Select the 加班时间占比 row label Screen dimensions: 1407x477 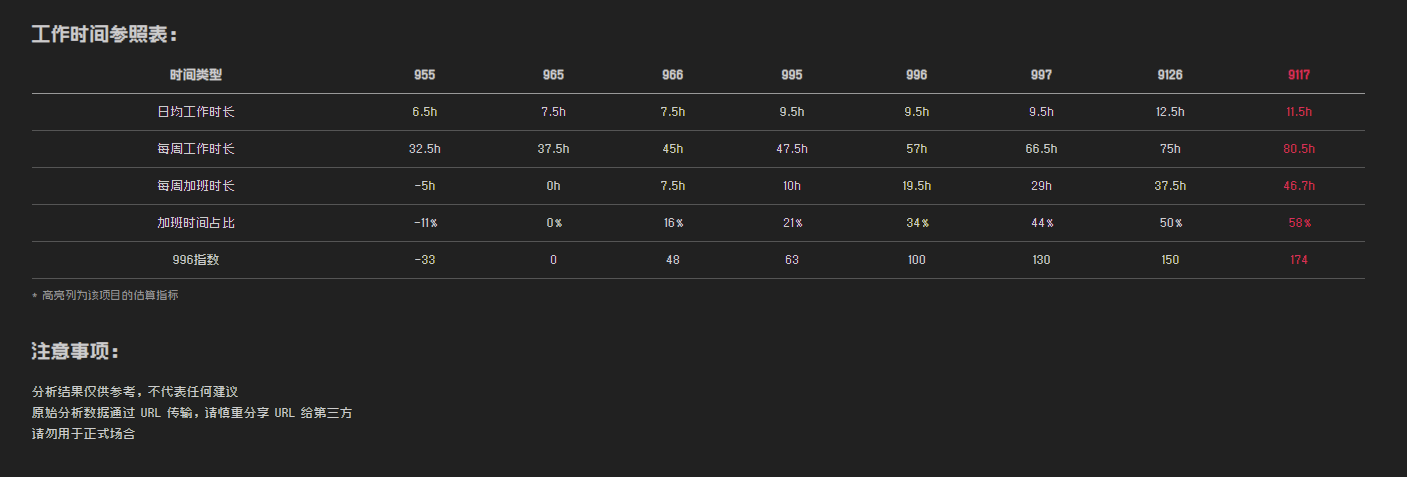click(196, 223)
